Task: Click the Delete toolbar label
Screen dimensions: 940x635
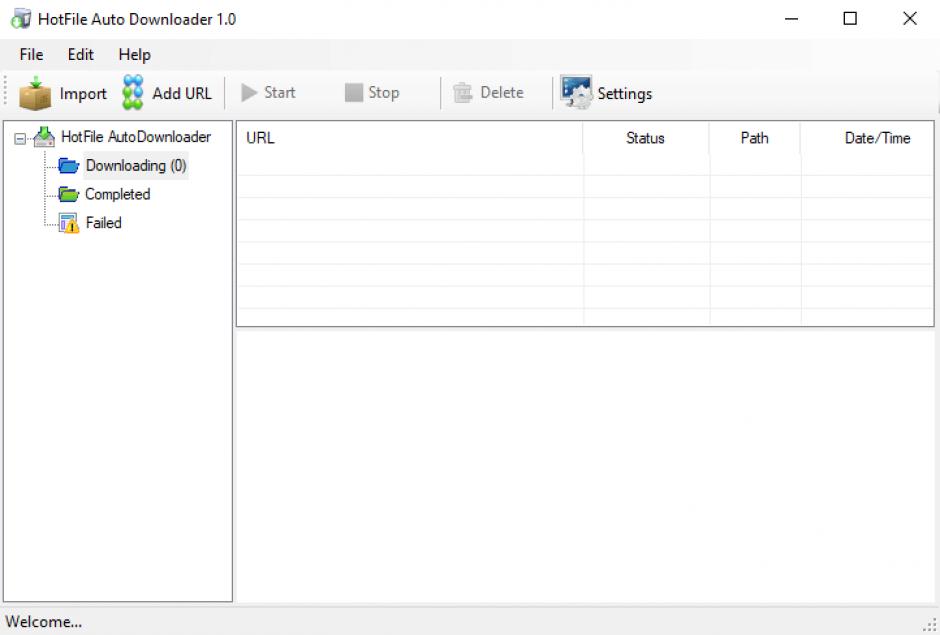Action: pos(502,92)
